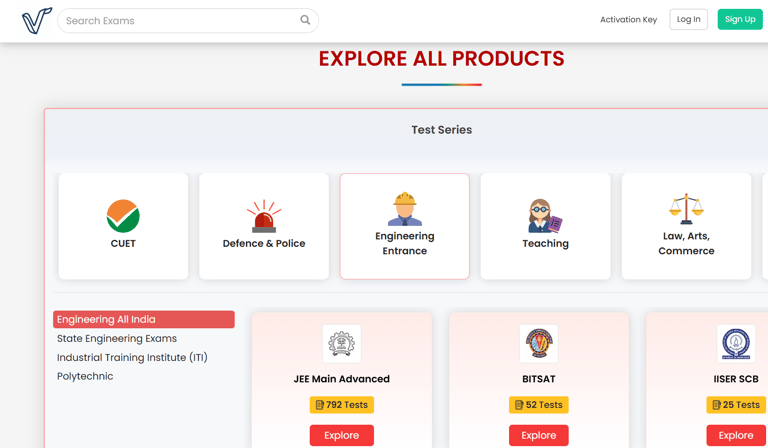
Task: Click the document icon beside 52 Tests
Action: [x=519, y=405]
